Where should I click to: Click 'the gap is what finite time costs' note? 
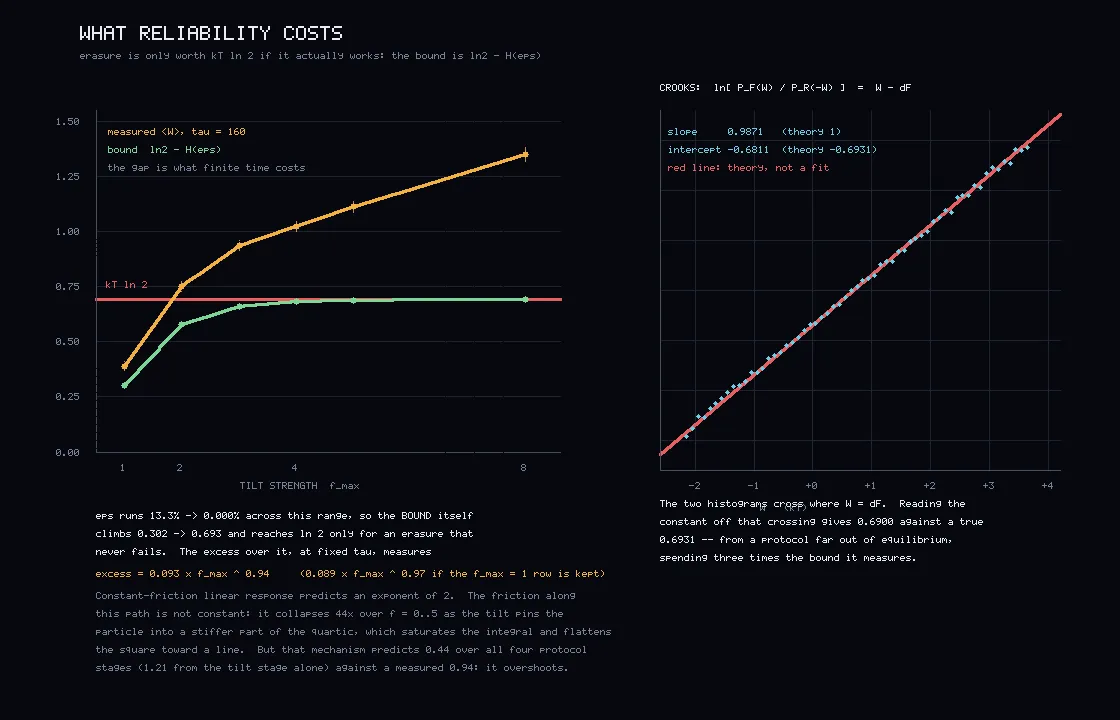[x=206, y=167]
